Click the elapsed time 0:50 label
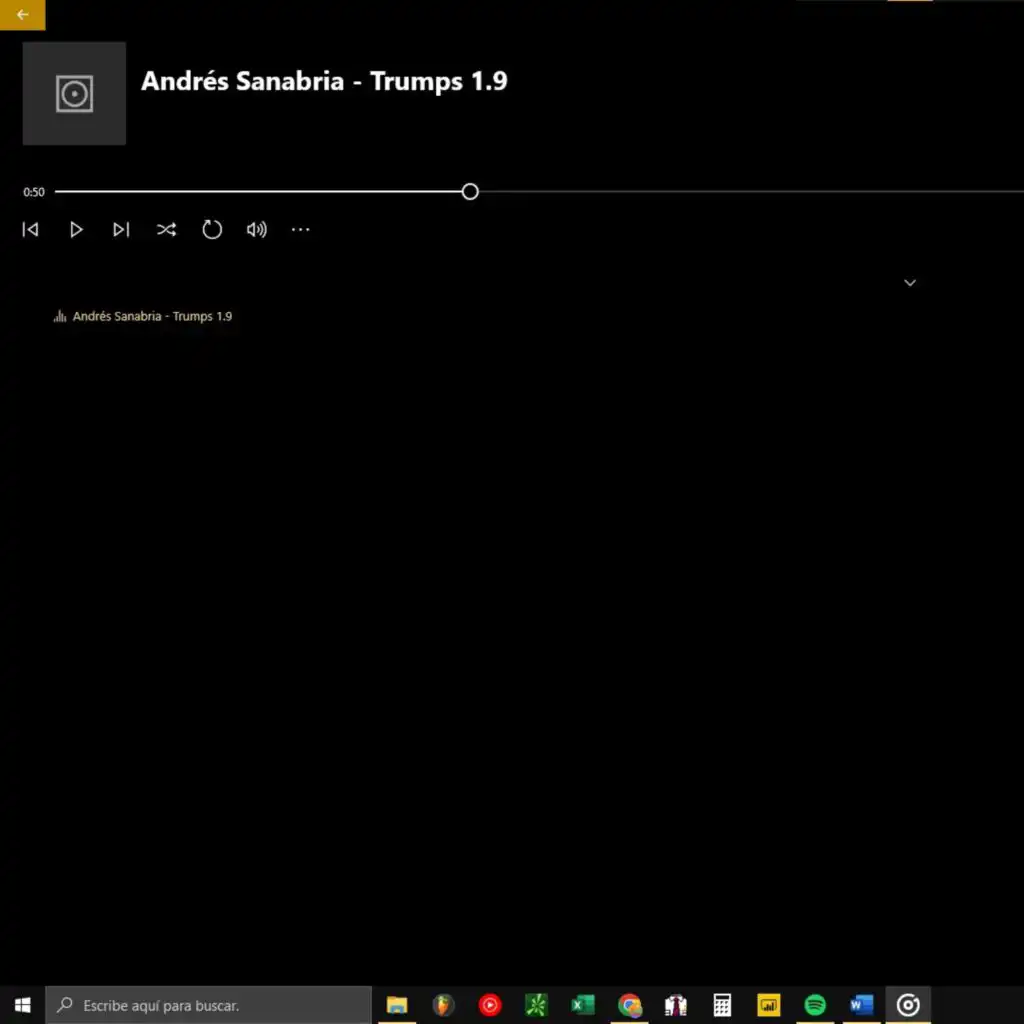1024x1024 pixels. 34,192
